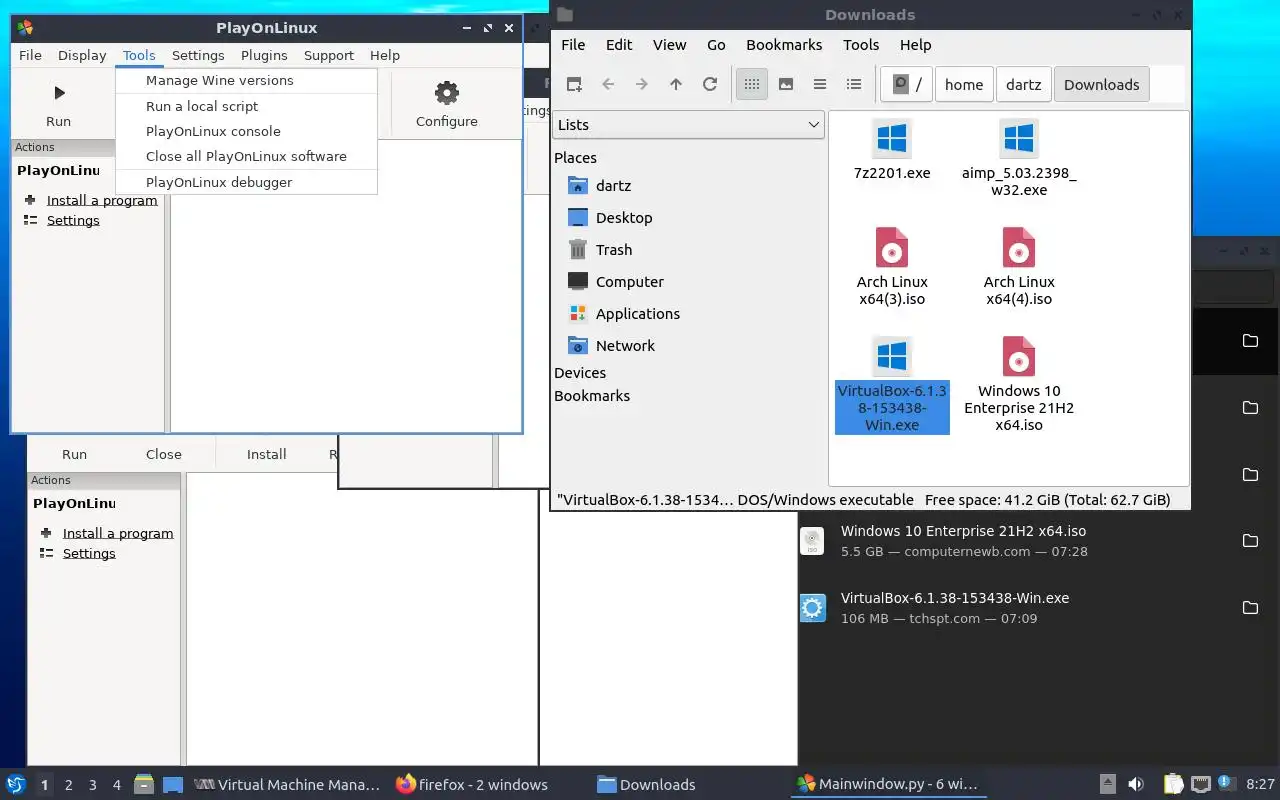Image resolution: width=1280 pixels, height=800 pixels.
Task: Click the wired network icon in system tray
Action: [1201, 784]
